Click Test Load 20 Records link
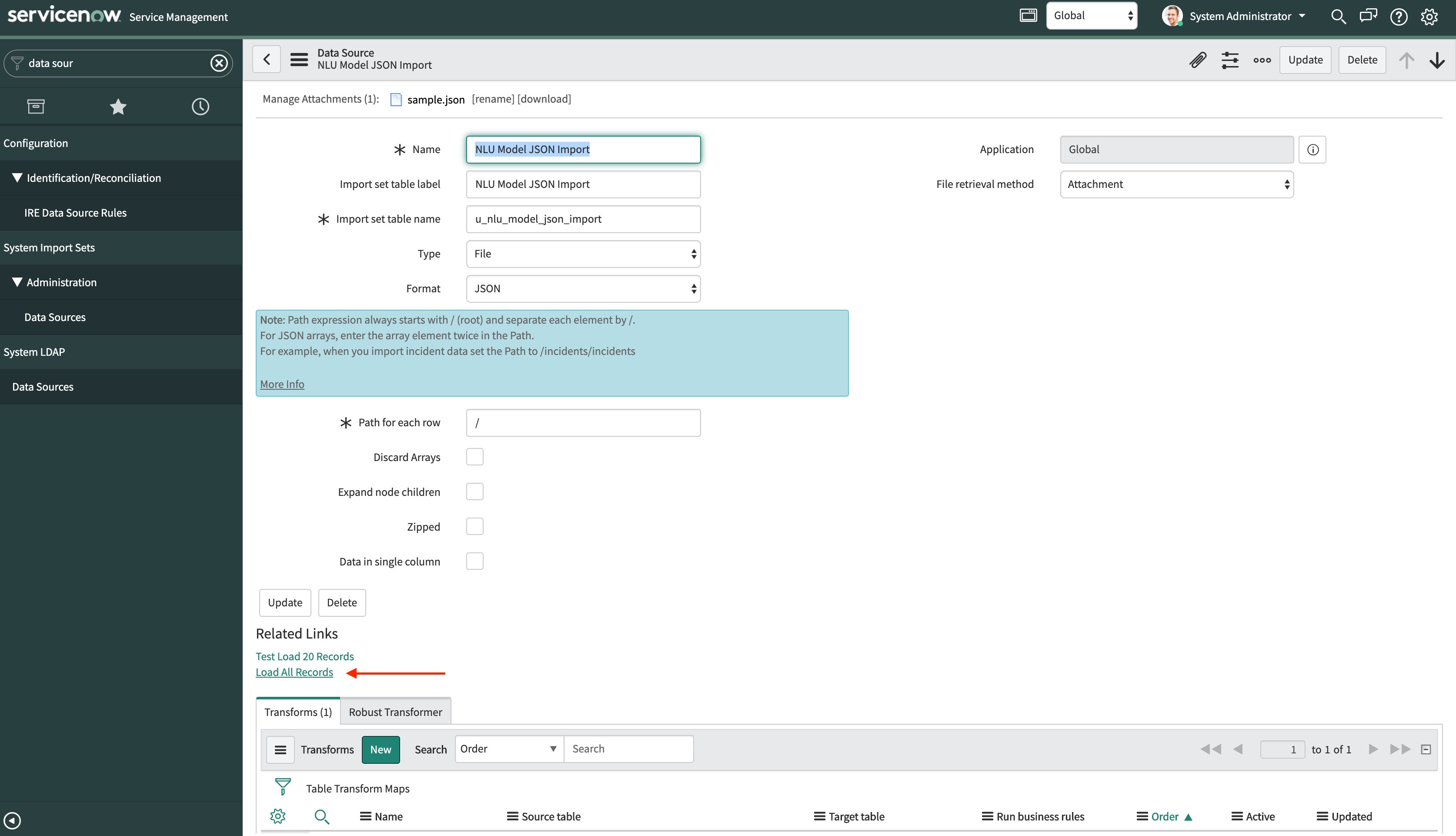The image size is (1456, 836). pos(305,656)
